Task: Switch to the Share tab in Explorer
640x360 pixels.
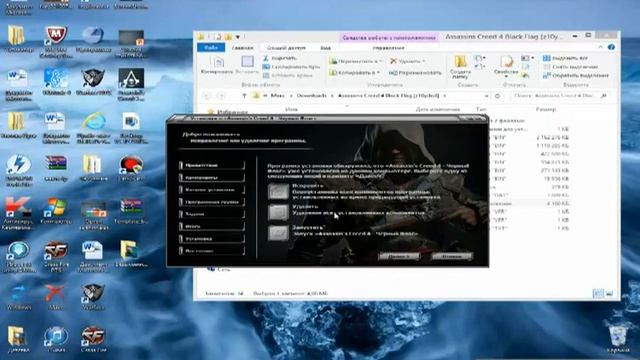Action: [286, 48]
